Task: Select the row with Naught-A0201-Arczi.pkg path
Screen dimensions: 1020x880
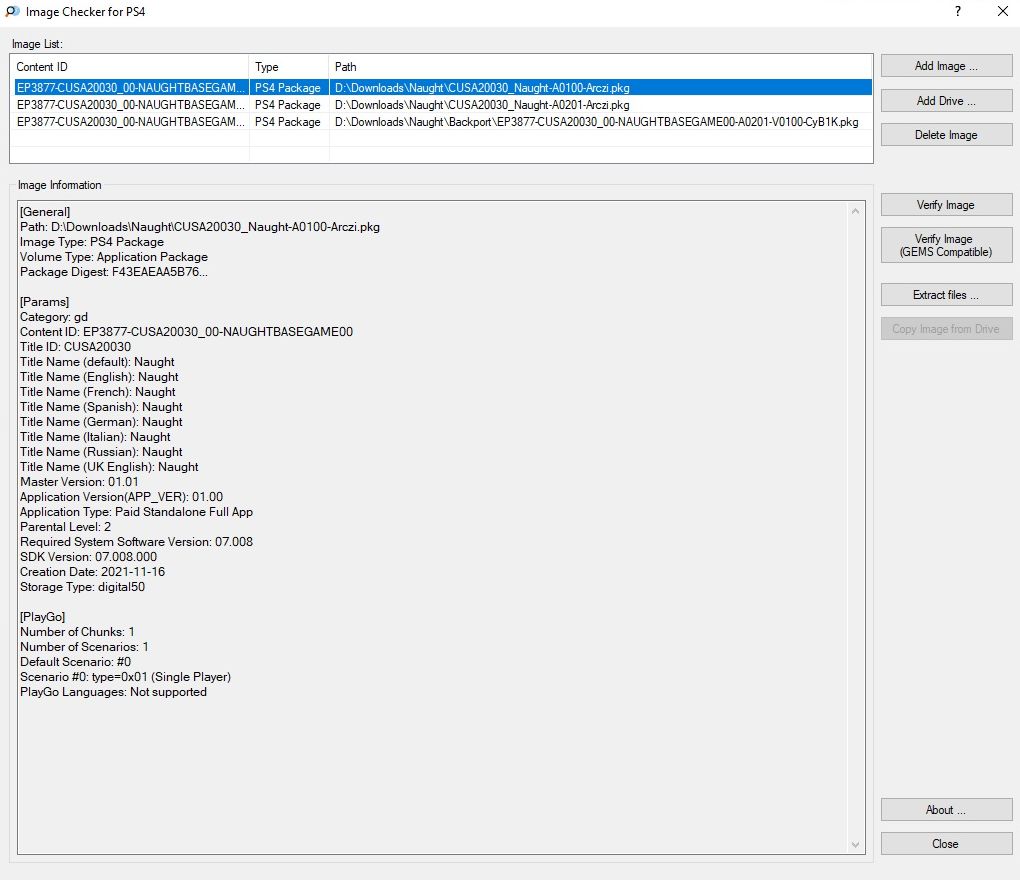Action: 442,105
